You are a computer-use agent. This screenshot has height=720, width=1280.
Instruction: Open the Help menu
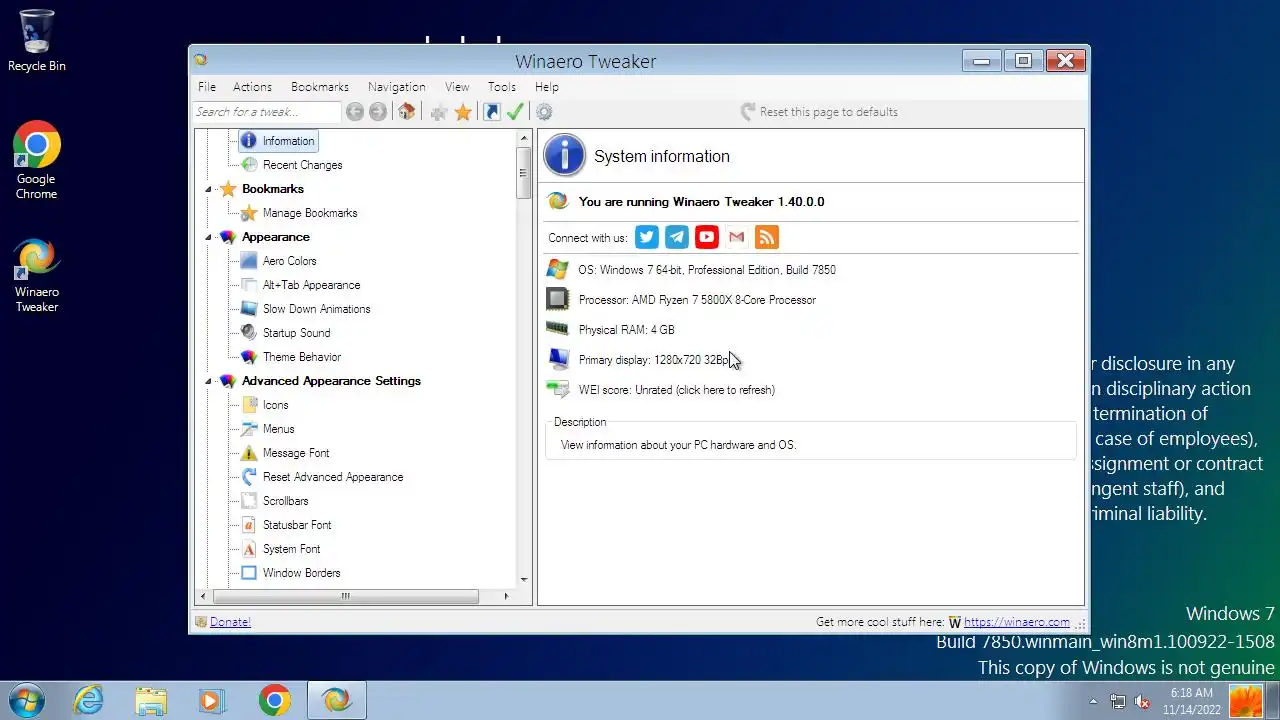[x=546, y=87]
